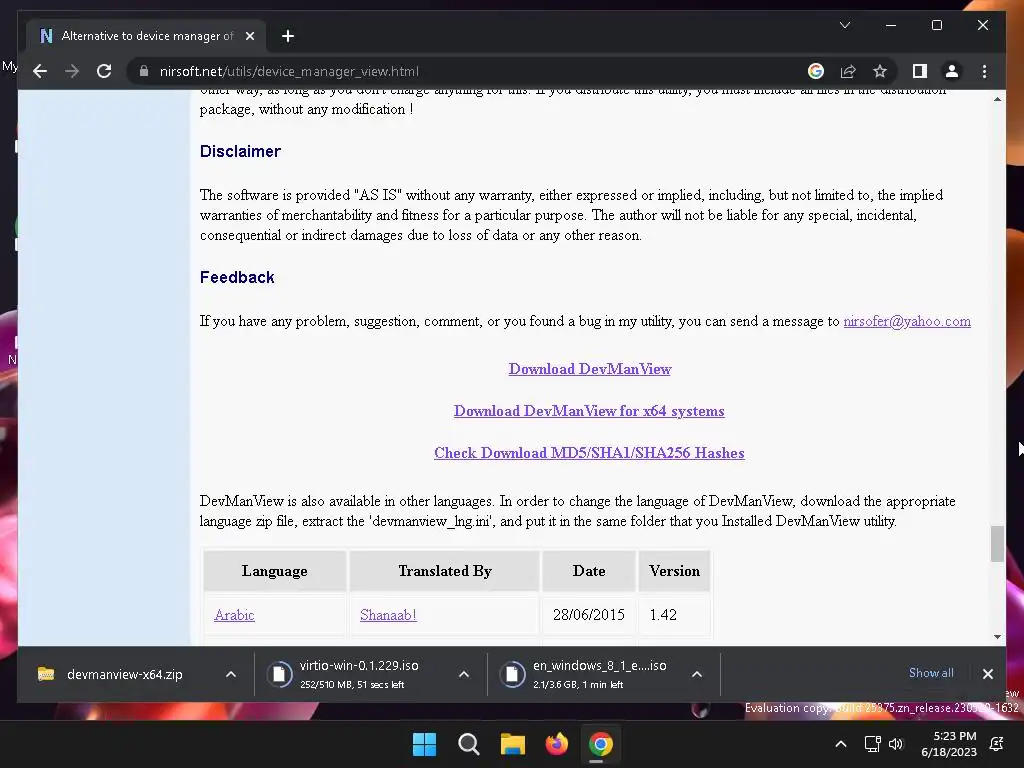Viewport: 1024px width, 768px height.
Task: Open the Chrome side panel
Action: pyautogui.click(x=920, y=71)
